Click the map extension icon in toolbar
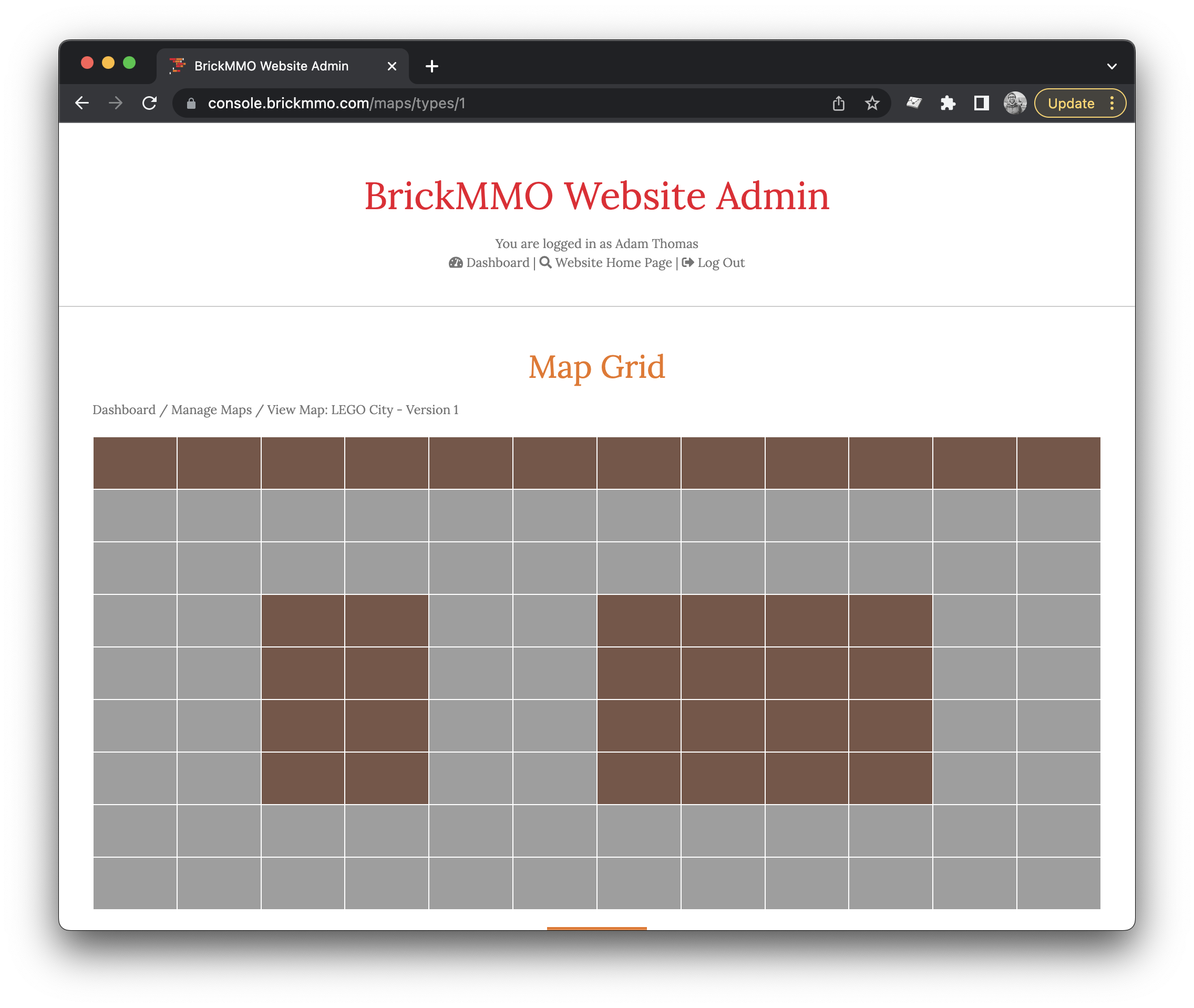1194x1008 pixels. [x=914, y=104]
